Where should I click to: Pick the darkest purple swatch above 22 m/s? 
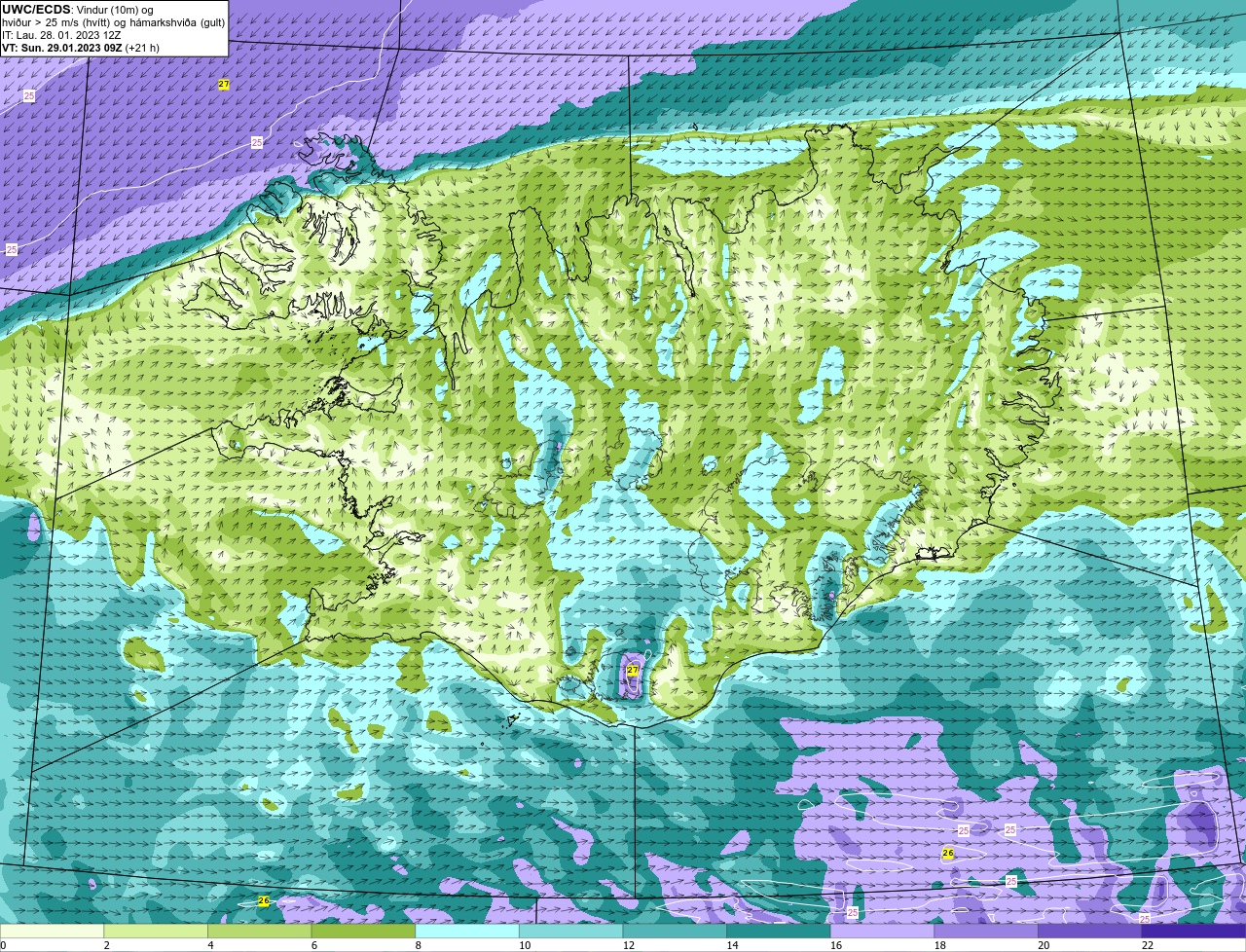click(1194, 931)
